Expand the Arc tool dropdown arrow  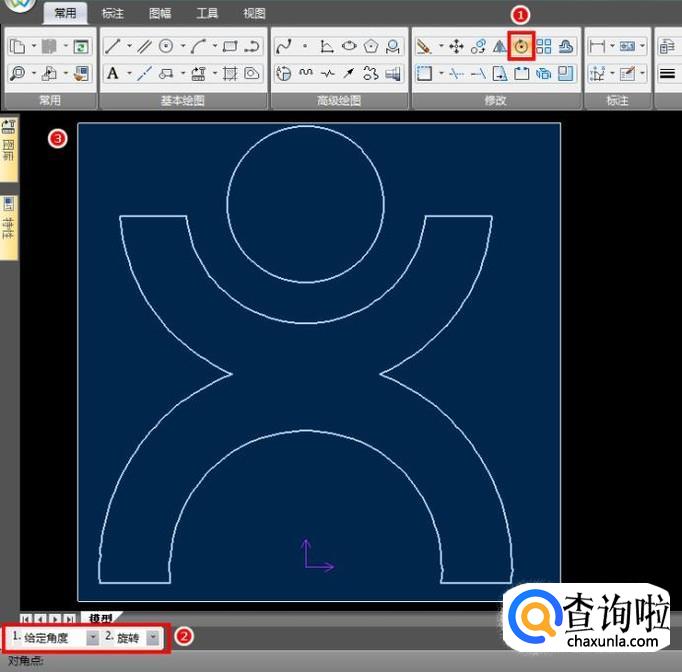(214, 46)
